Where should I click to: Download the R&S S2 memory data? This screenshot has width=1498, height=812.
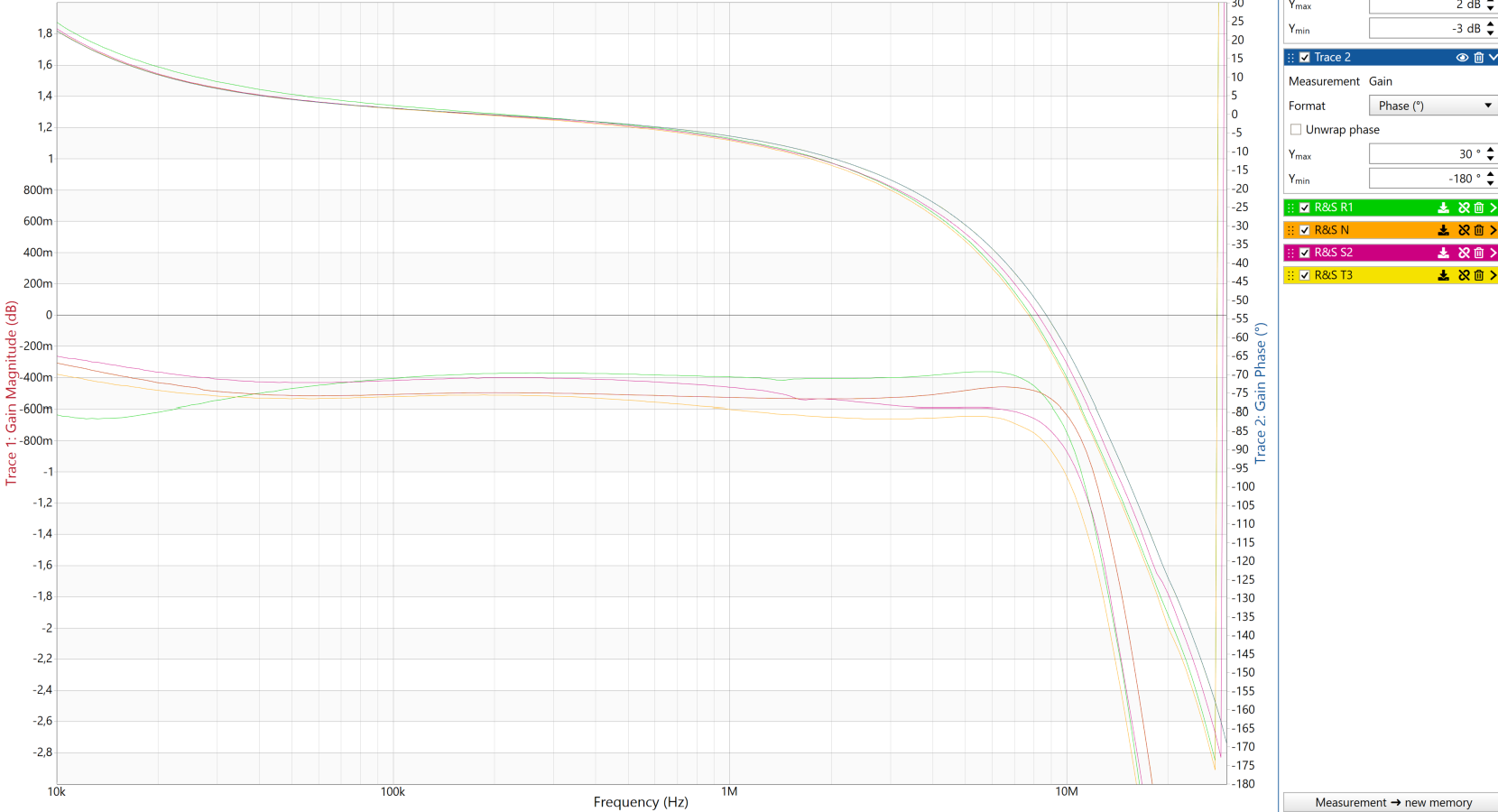[1443, 253]
